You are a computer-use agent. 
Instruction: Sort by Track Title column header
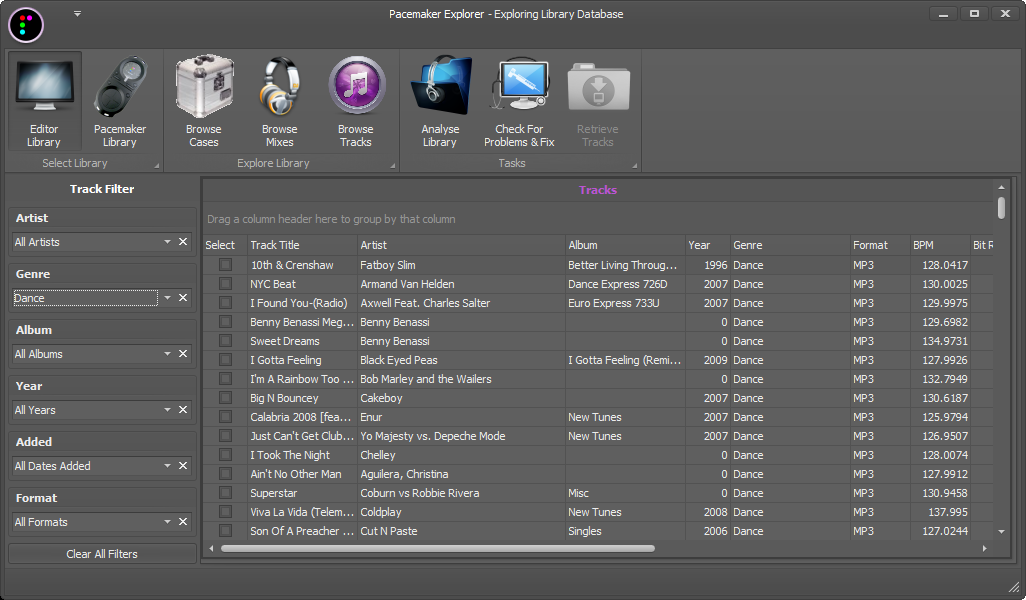302,245
